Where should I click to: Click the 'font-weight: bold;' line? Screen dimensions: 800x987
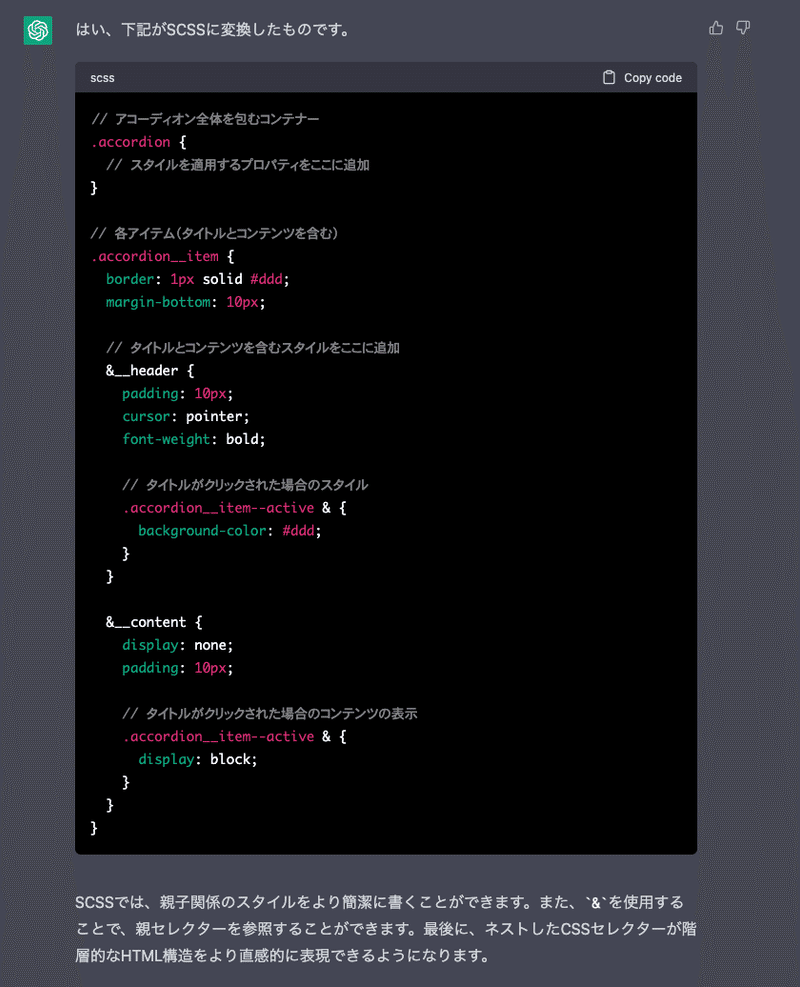tap(194, 439)
